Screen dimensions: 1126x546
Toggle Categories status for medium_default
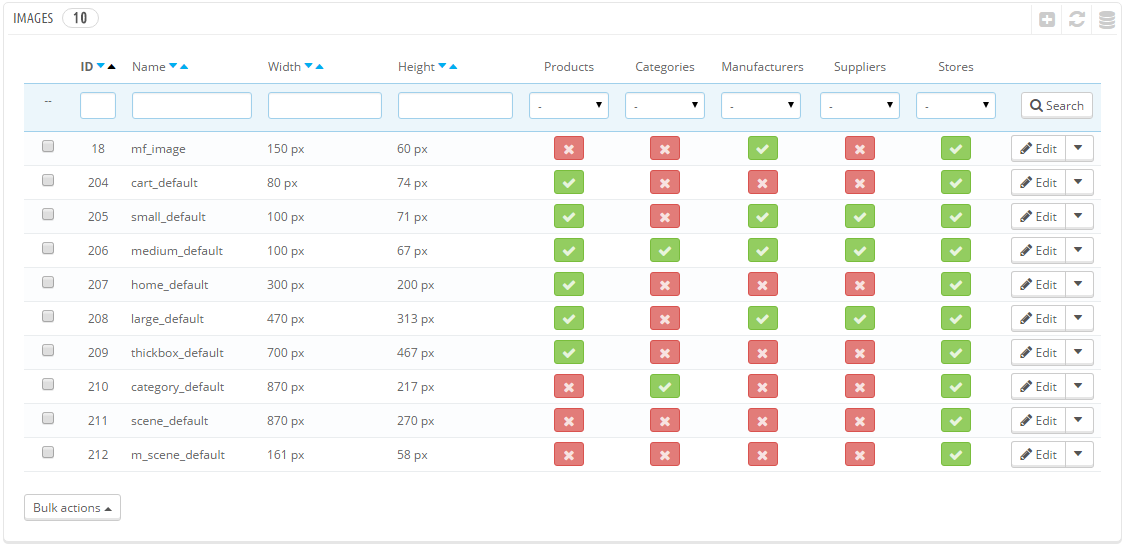tap(665, 251)
